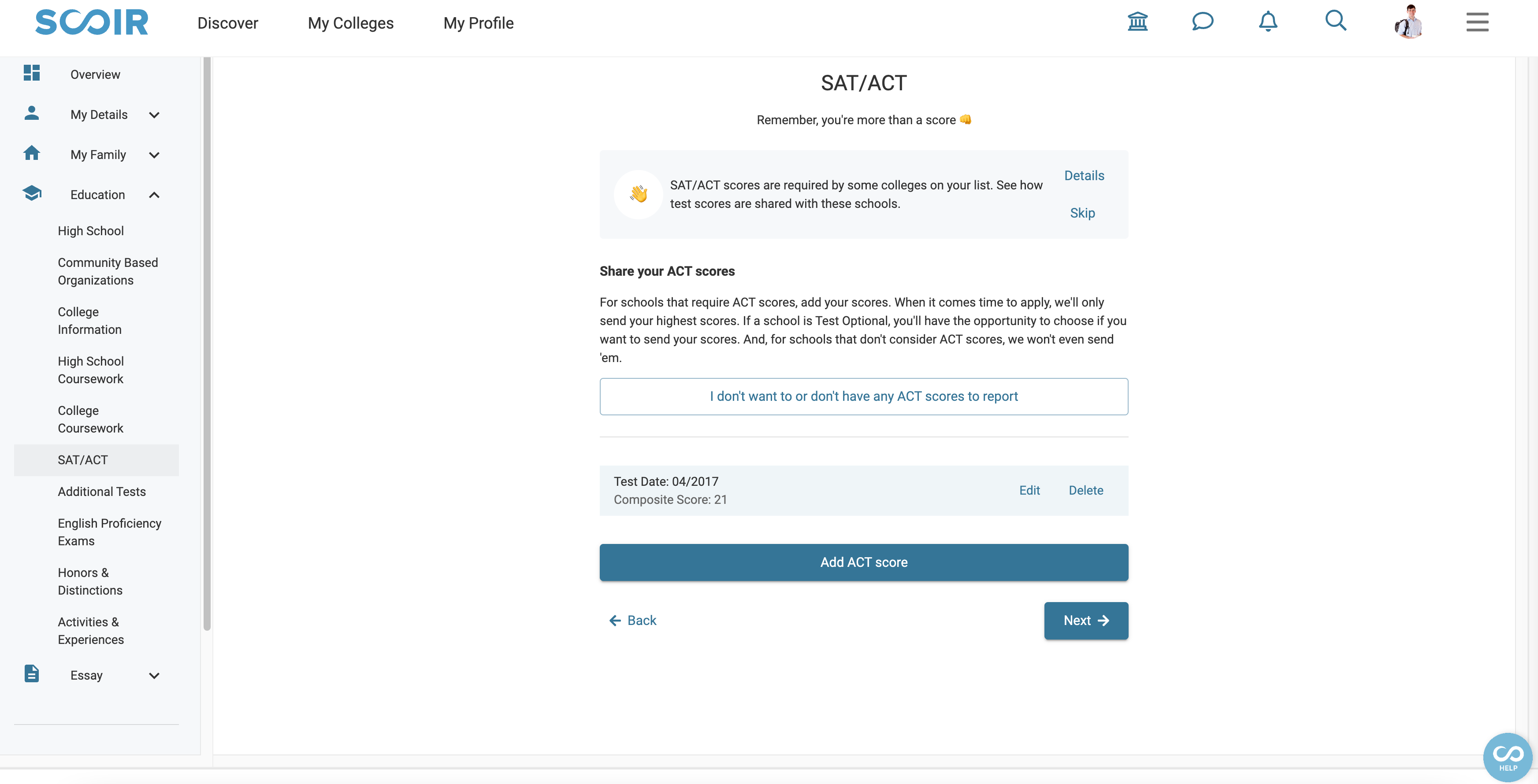
Task: Open Education in the sidebar
Action: 97,195
